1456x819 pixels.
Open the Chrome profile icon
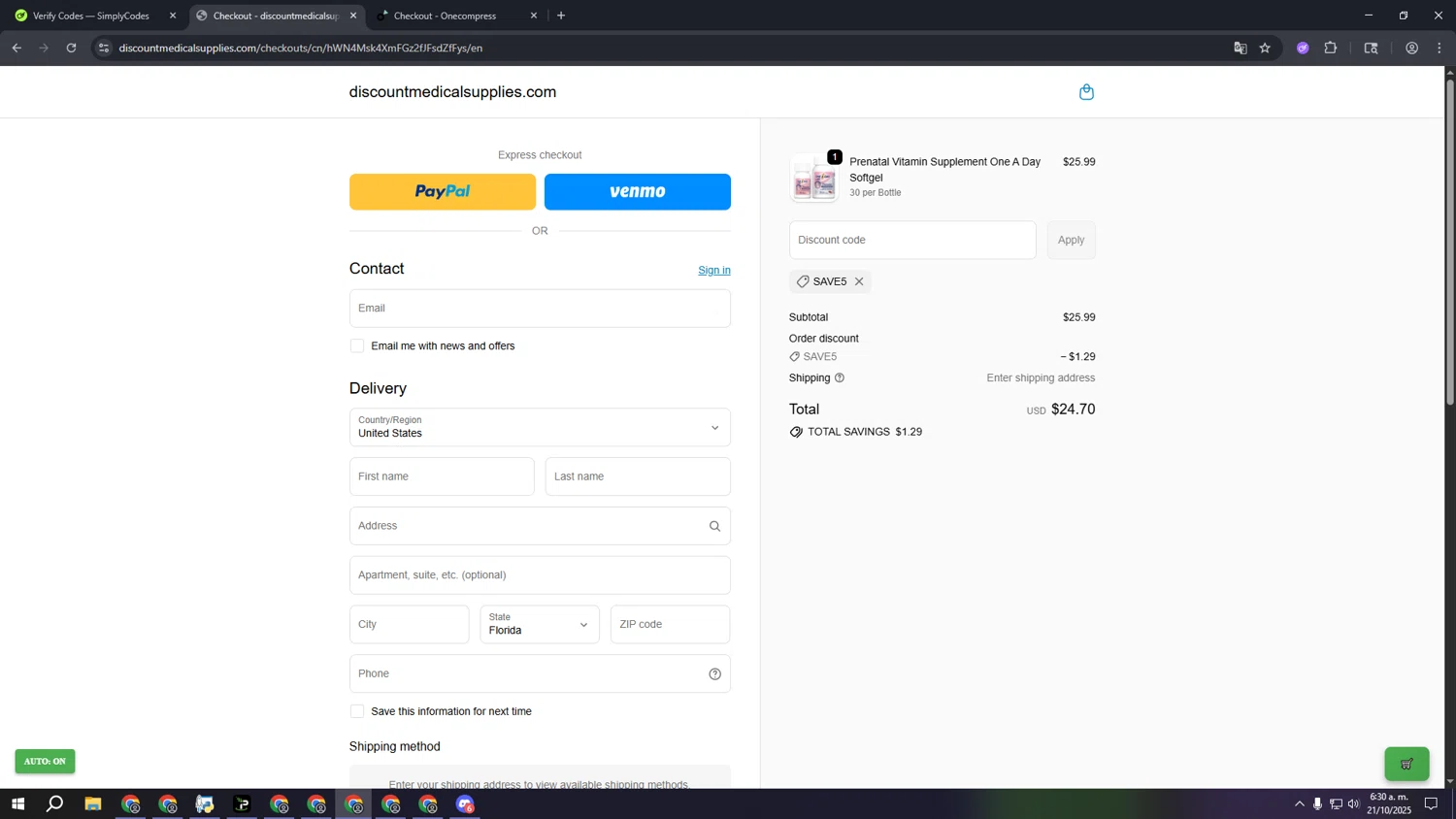(1412, 48)
